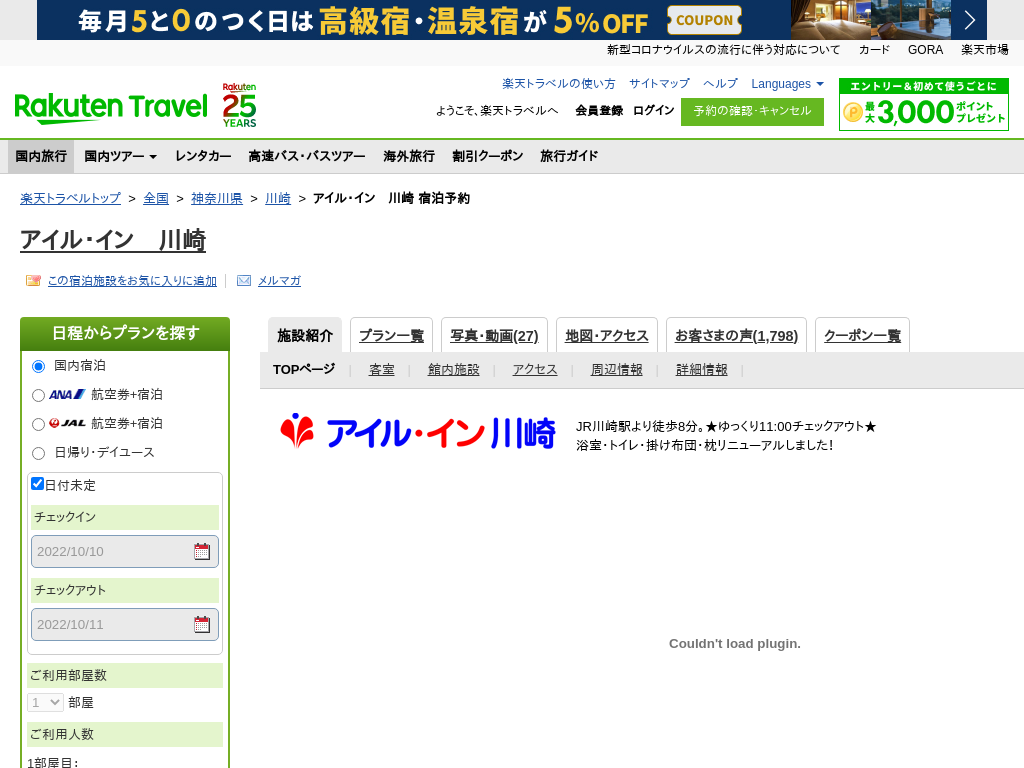Expand the 国内ツアー menu
Screen dimensions: 1024x768
[121, 156]
